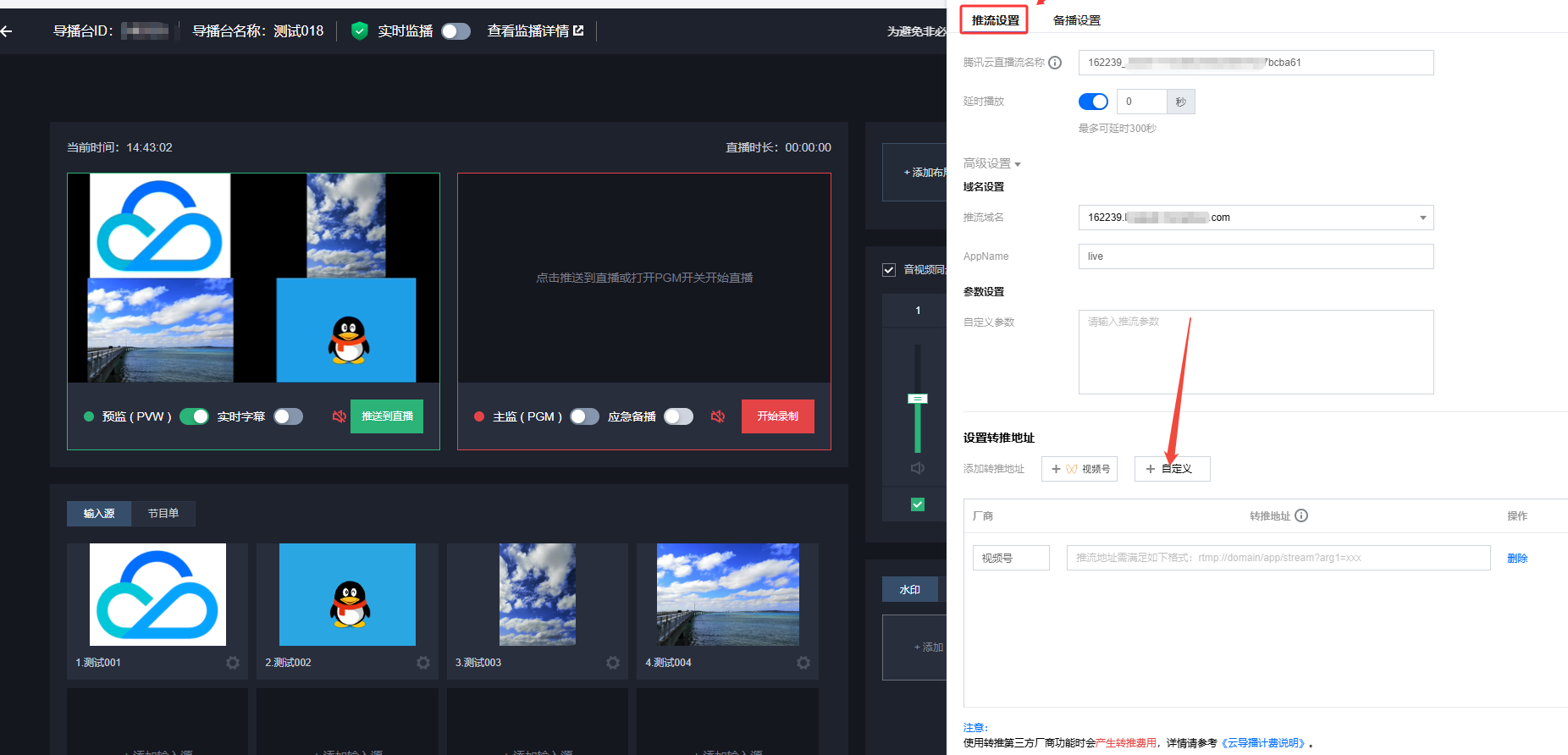Image resolution: width=1568 pixels, height=755 pixels.
Task: Click the back arrow icon
Action: pos(7,31)
